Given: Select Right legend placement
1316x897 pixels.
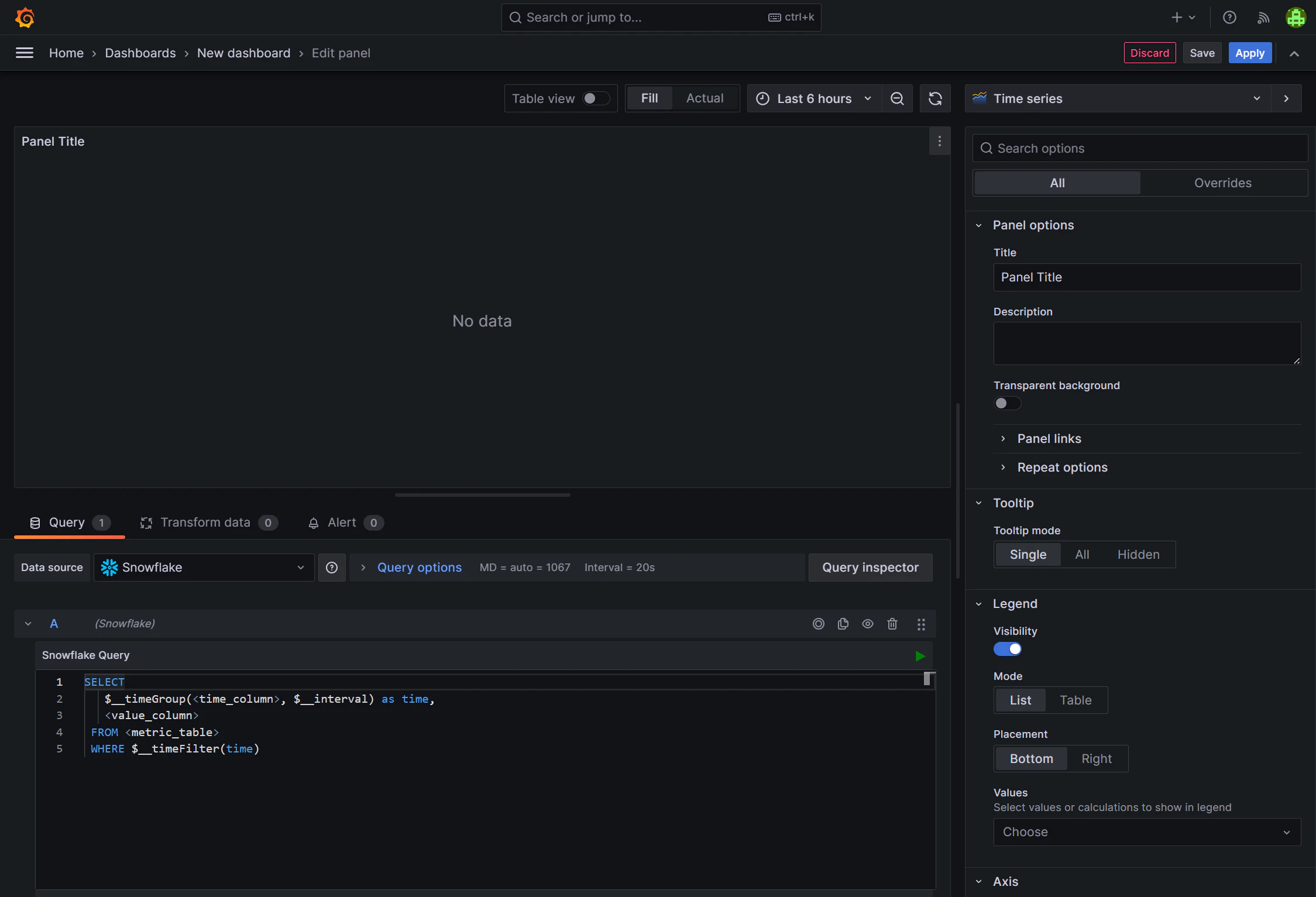Looking at the screenshot, I should click(1096, 759).
